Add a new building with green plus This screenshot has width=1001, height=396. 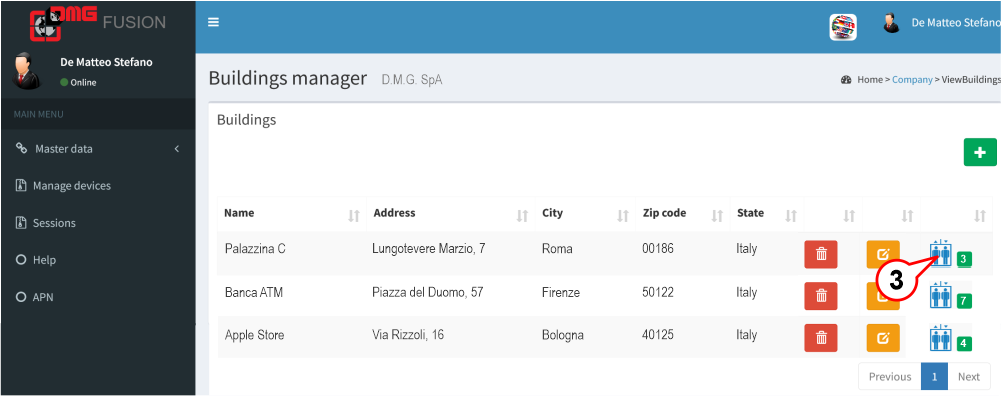click(980, 153)
